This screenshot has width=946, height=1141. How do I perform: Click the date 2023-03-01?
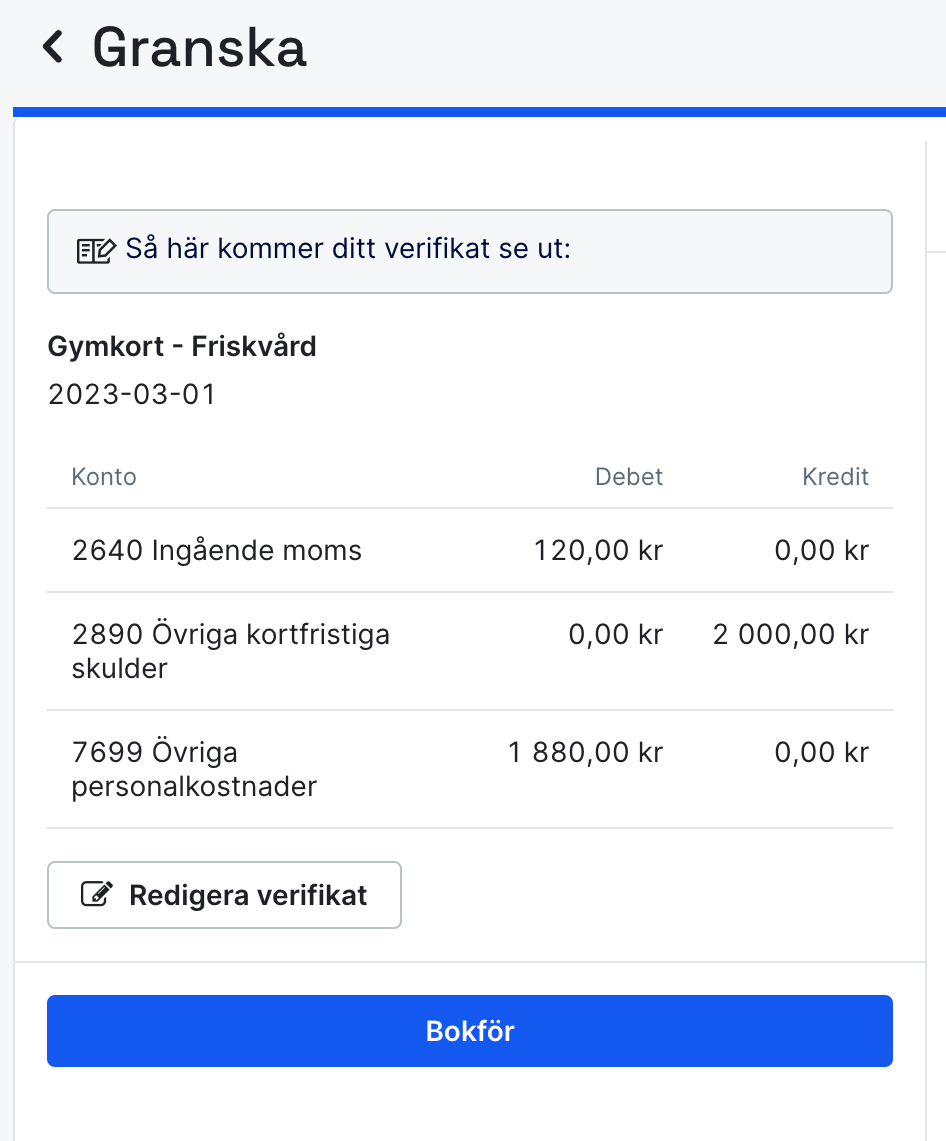coord(130,394)
